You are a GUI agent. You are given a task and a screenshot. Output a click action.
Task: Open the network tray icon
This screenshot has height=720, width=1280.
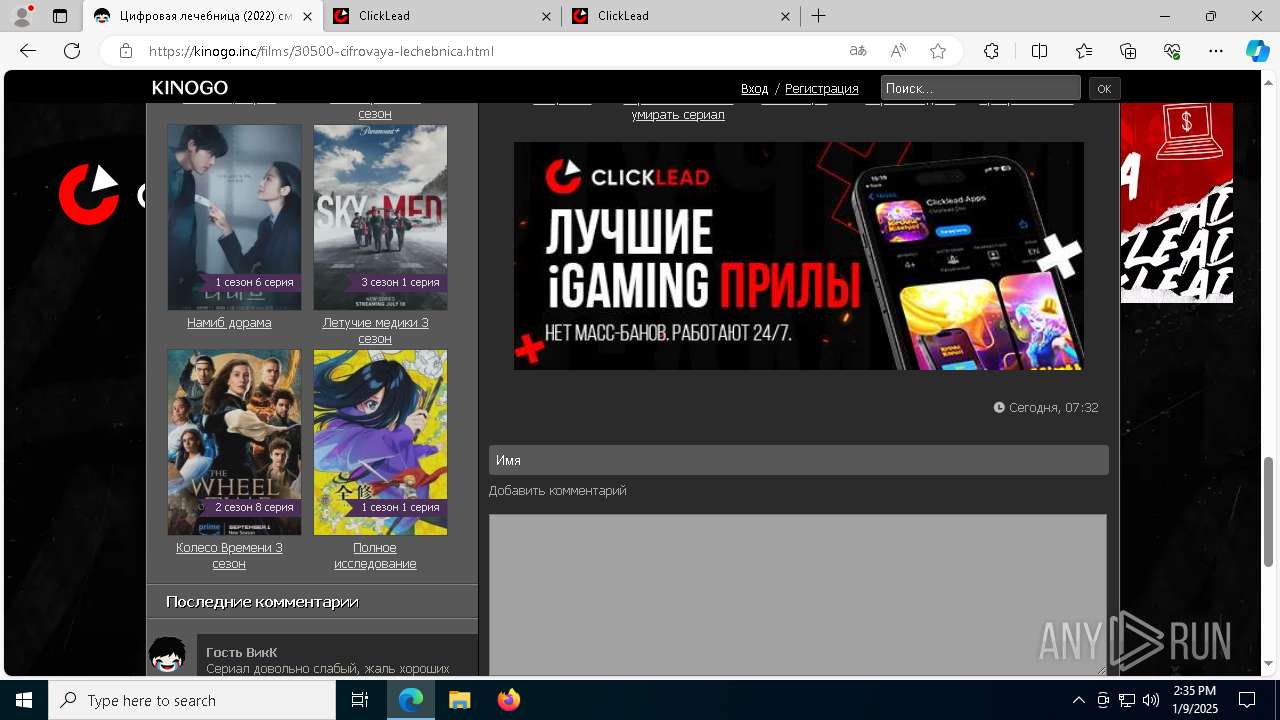1127,700
